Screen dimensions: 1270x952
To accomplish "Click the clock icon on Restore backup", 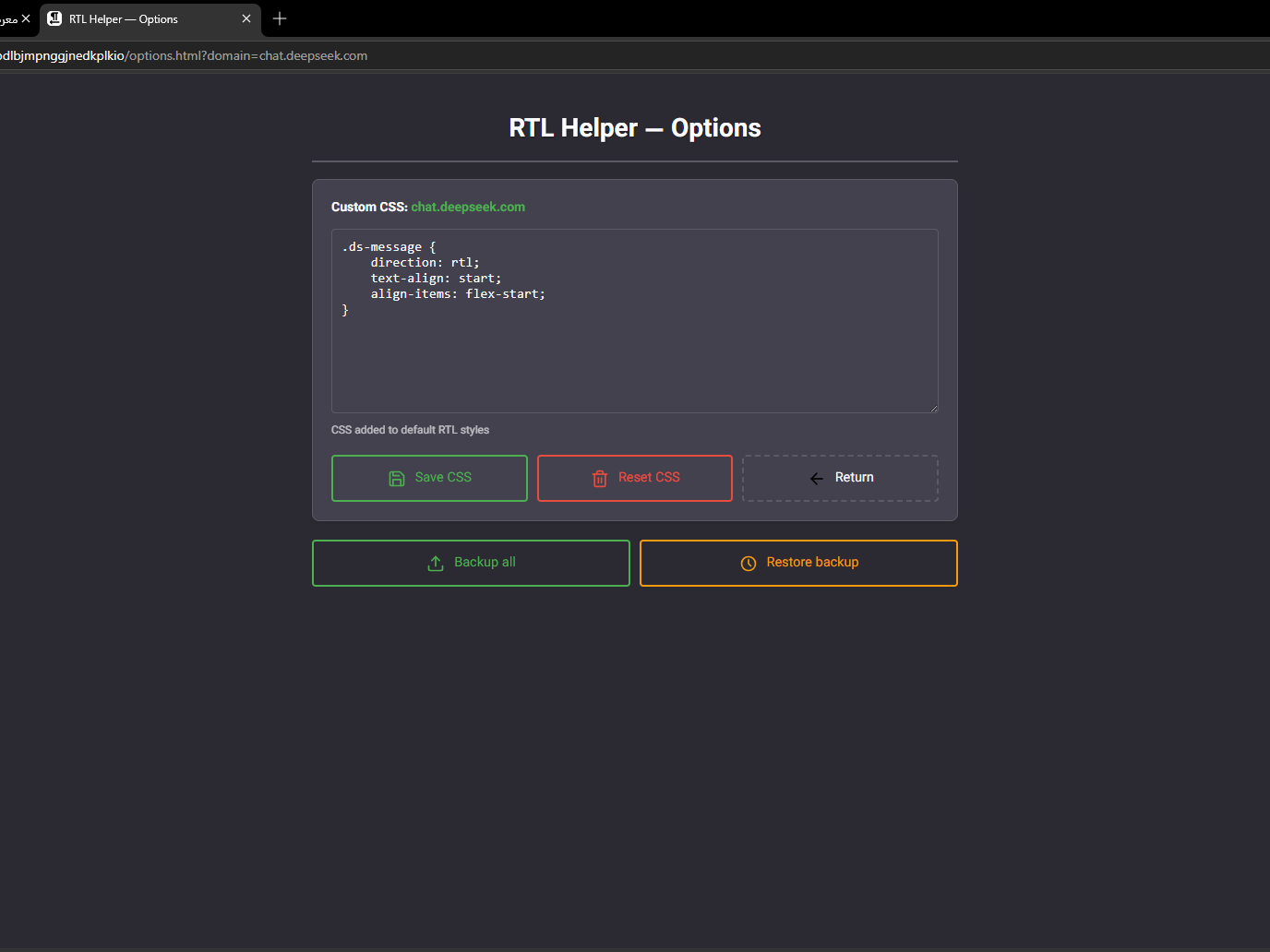I will 749,563.
